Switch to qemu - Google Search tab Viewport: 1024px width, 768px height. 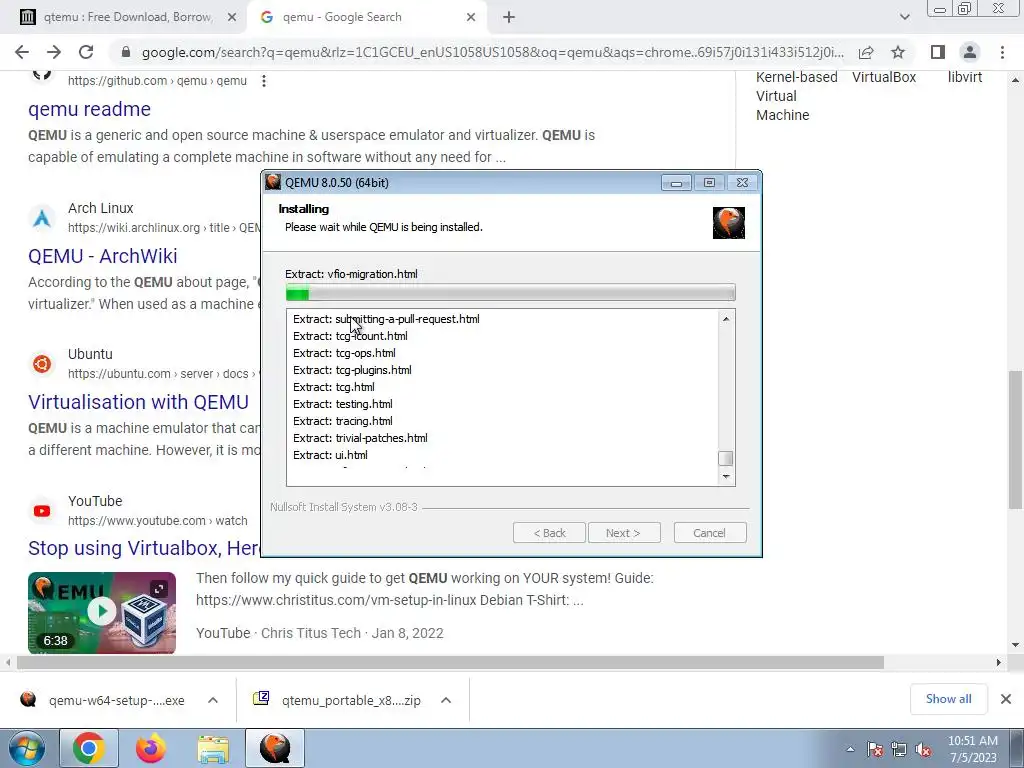pyautogui.click(x=366, y=17)
